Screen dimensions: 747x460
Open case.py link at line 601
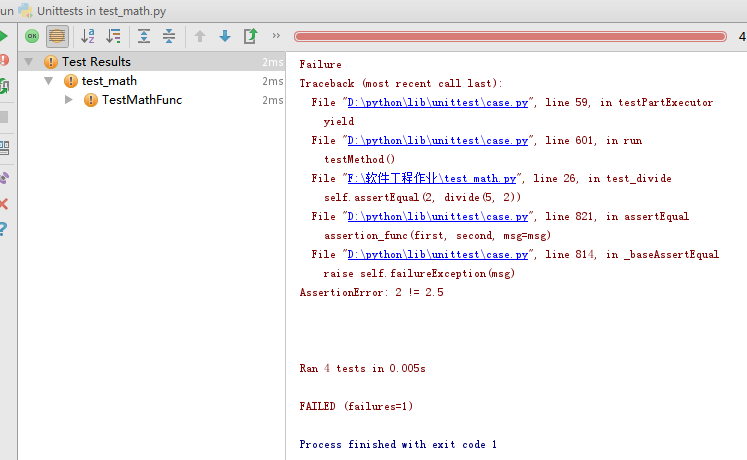438,140
